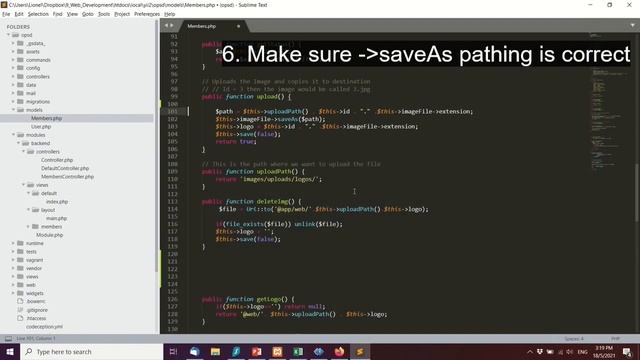Image resolution: width=640 pixels, height=360 pixels.
Task: Open Controller.php in the sidebar
Action: click(x=57, y=160)
